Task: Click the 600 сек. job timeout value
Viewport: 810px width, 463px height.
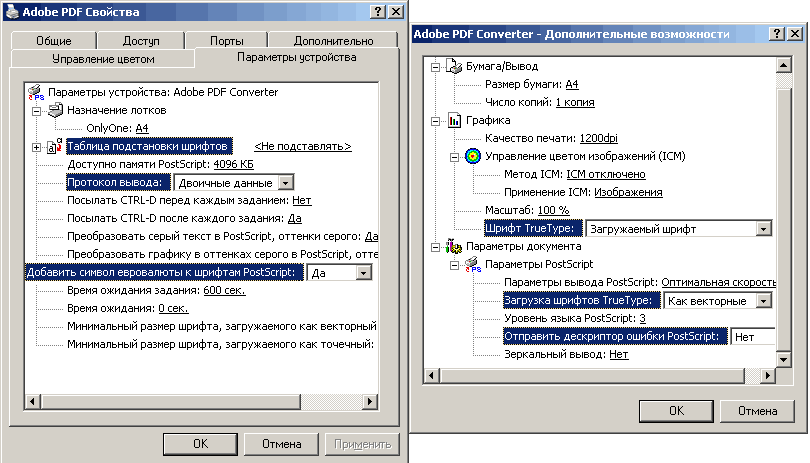Action: click(224, 290)
